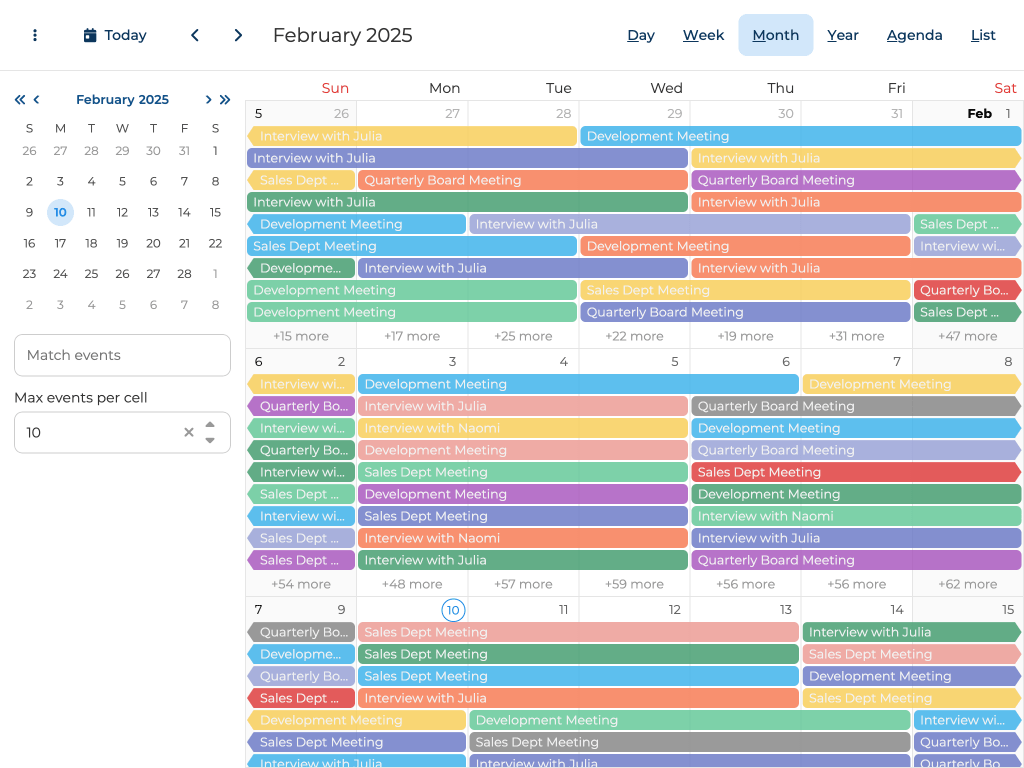The width and height of the screenshot is (1024, 768).
Task: Go to previous month in main toolbar
Action: [x=195, y=35]
